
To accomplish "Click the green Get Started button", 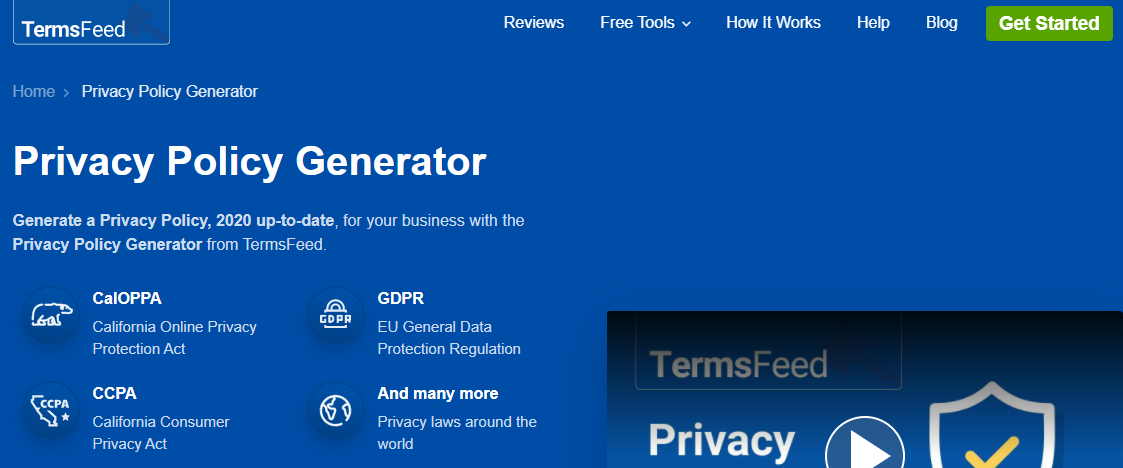I will [1049, 23].
